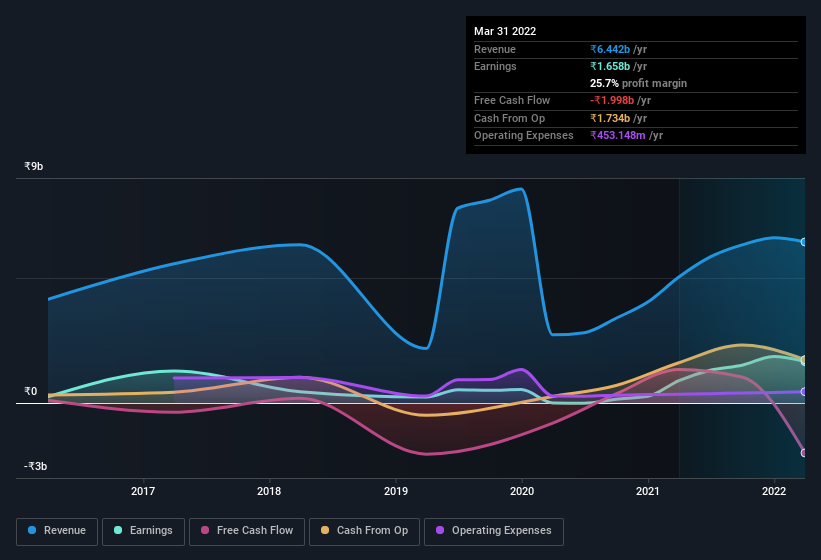Click the 2020 x-axis label
This screenshot has height=560, width=821.
[522, 491]
